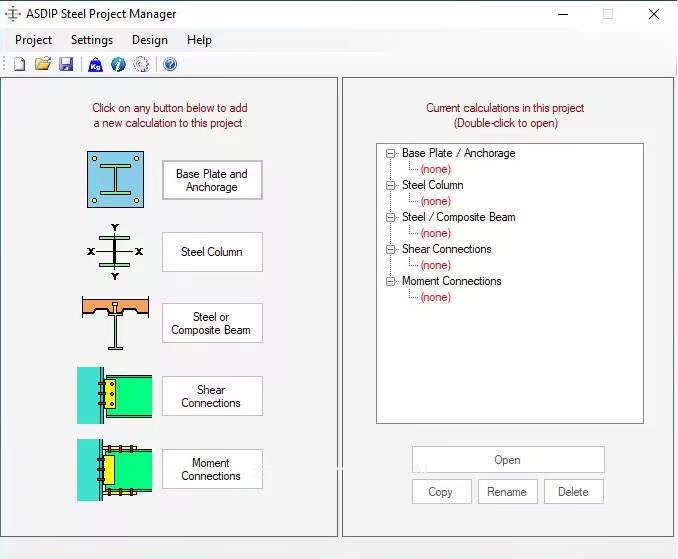Add a Steel or Composite Beam calculation

pos(212,323)
